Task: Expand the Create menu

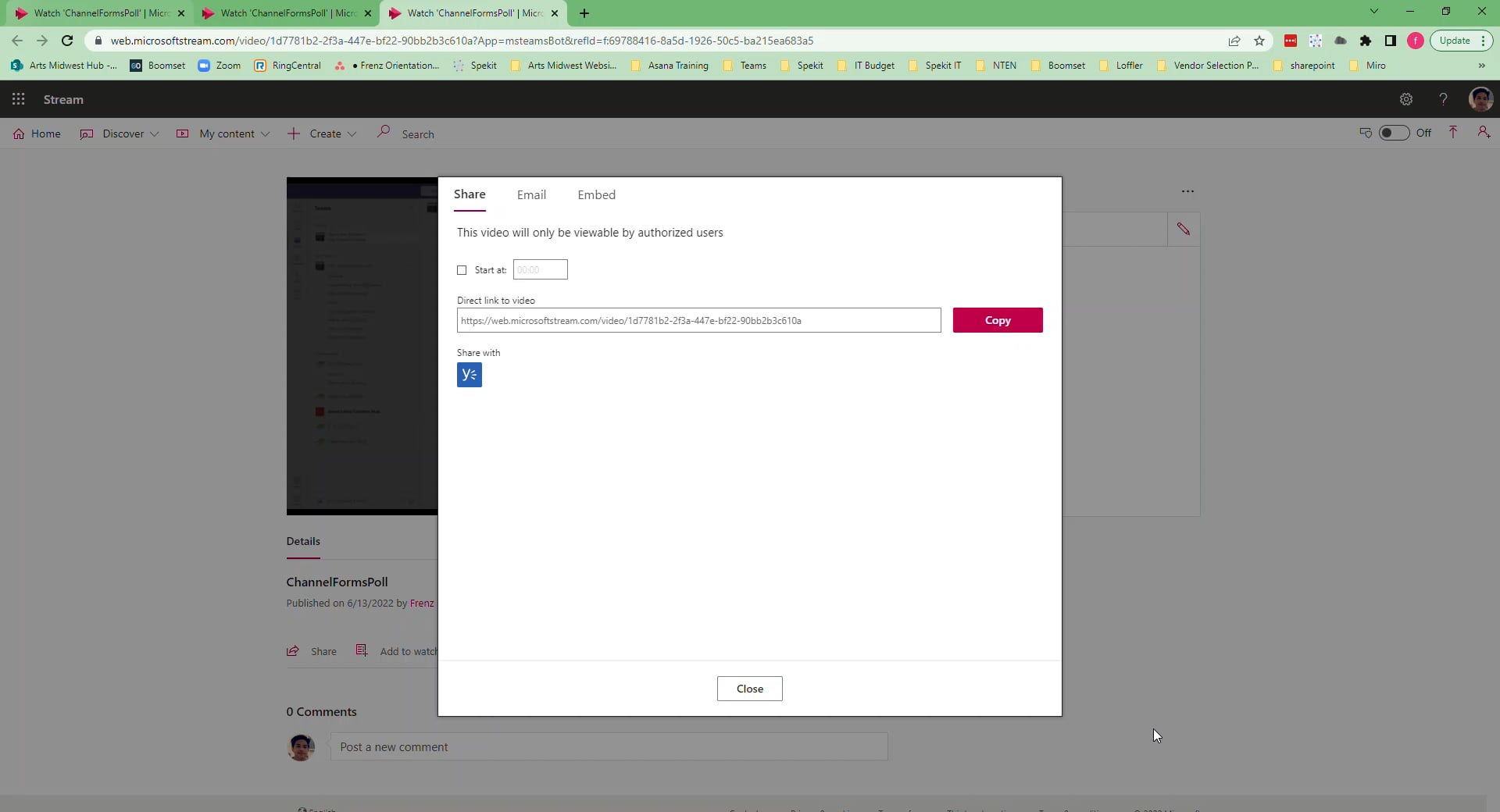Action: [322, 134]
